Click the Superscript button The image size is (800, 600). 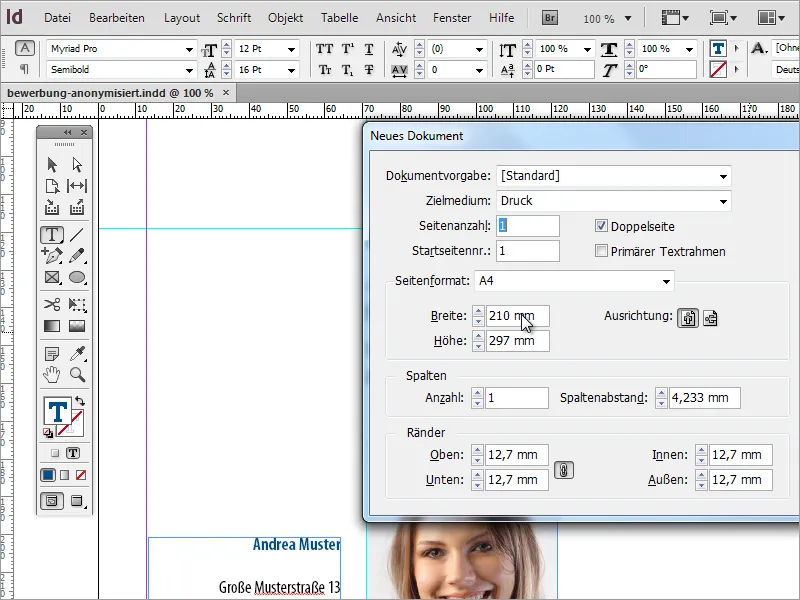click(347, 49)
